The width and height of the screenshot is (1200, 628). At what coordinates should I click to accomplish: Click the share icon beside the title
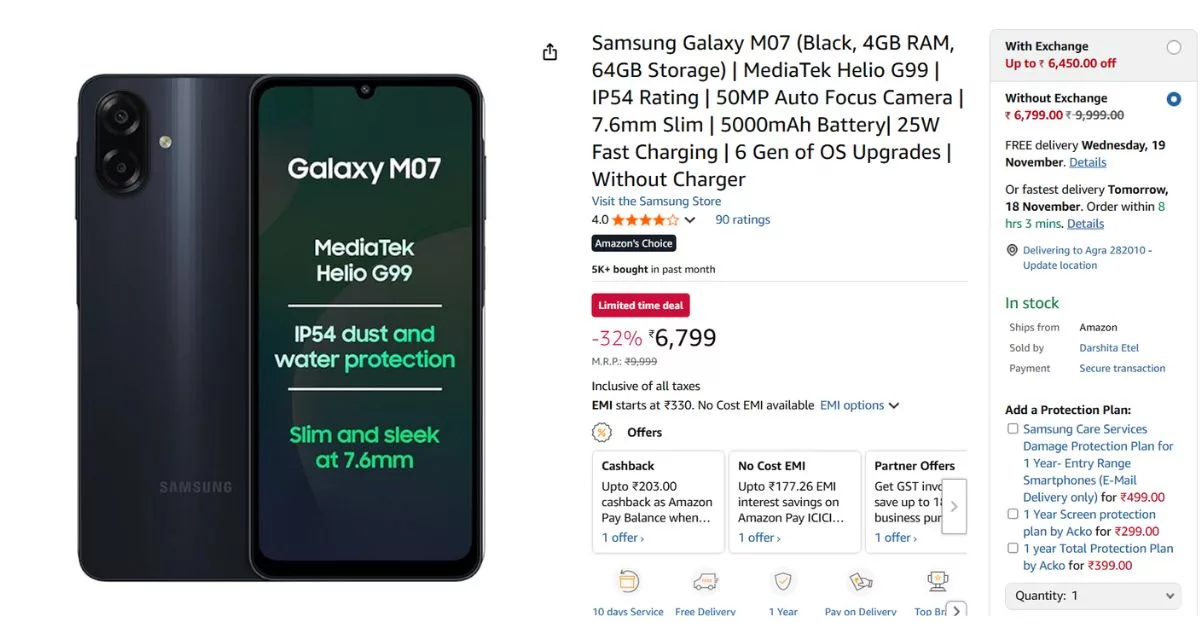point(549,51)
